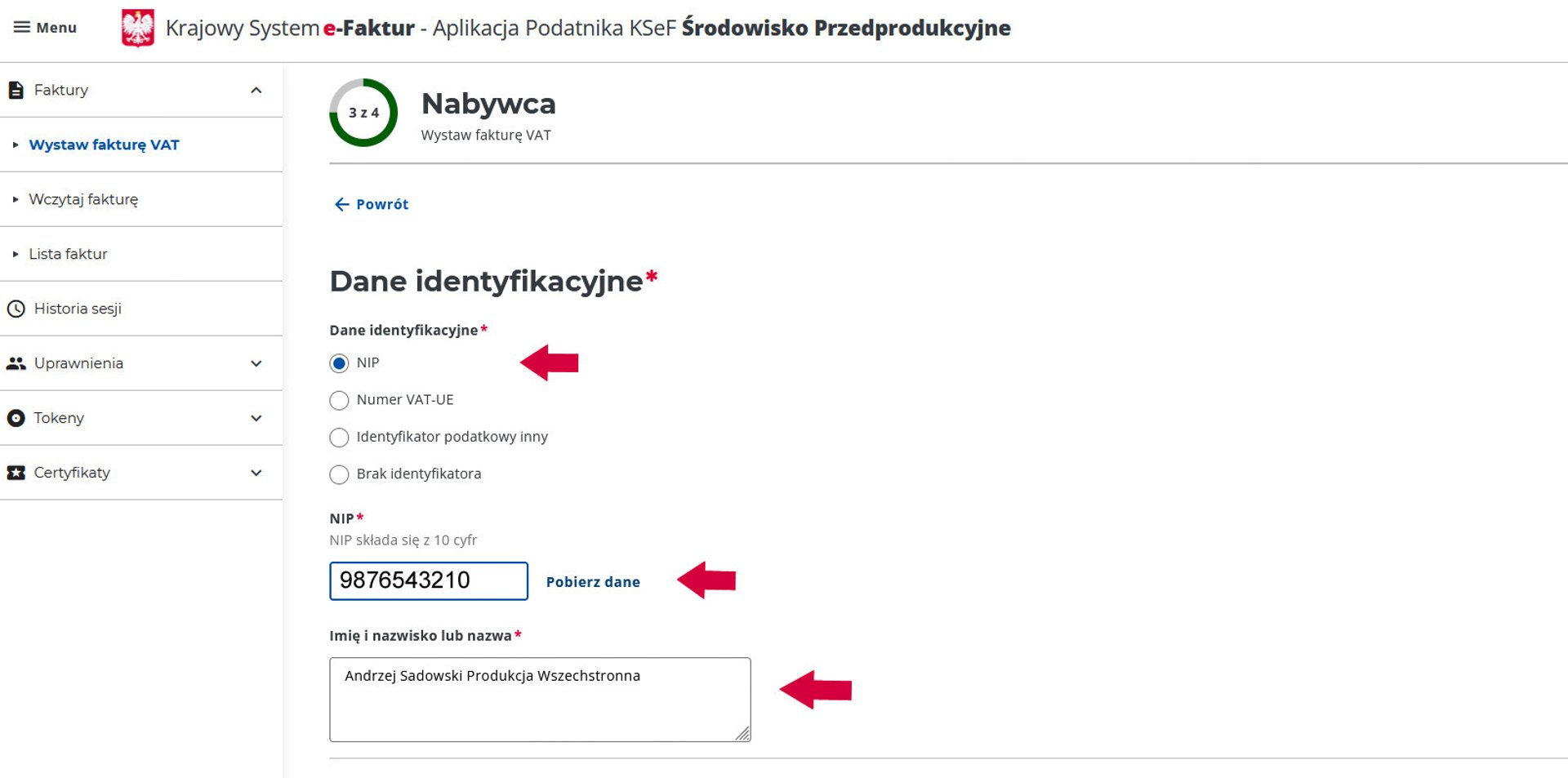Open Wystaw fakturę VAT link
The width and height of the screenshot is (1568, 778).
104,144
